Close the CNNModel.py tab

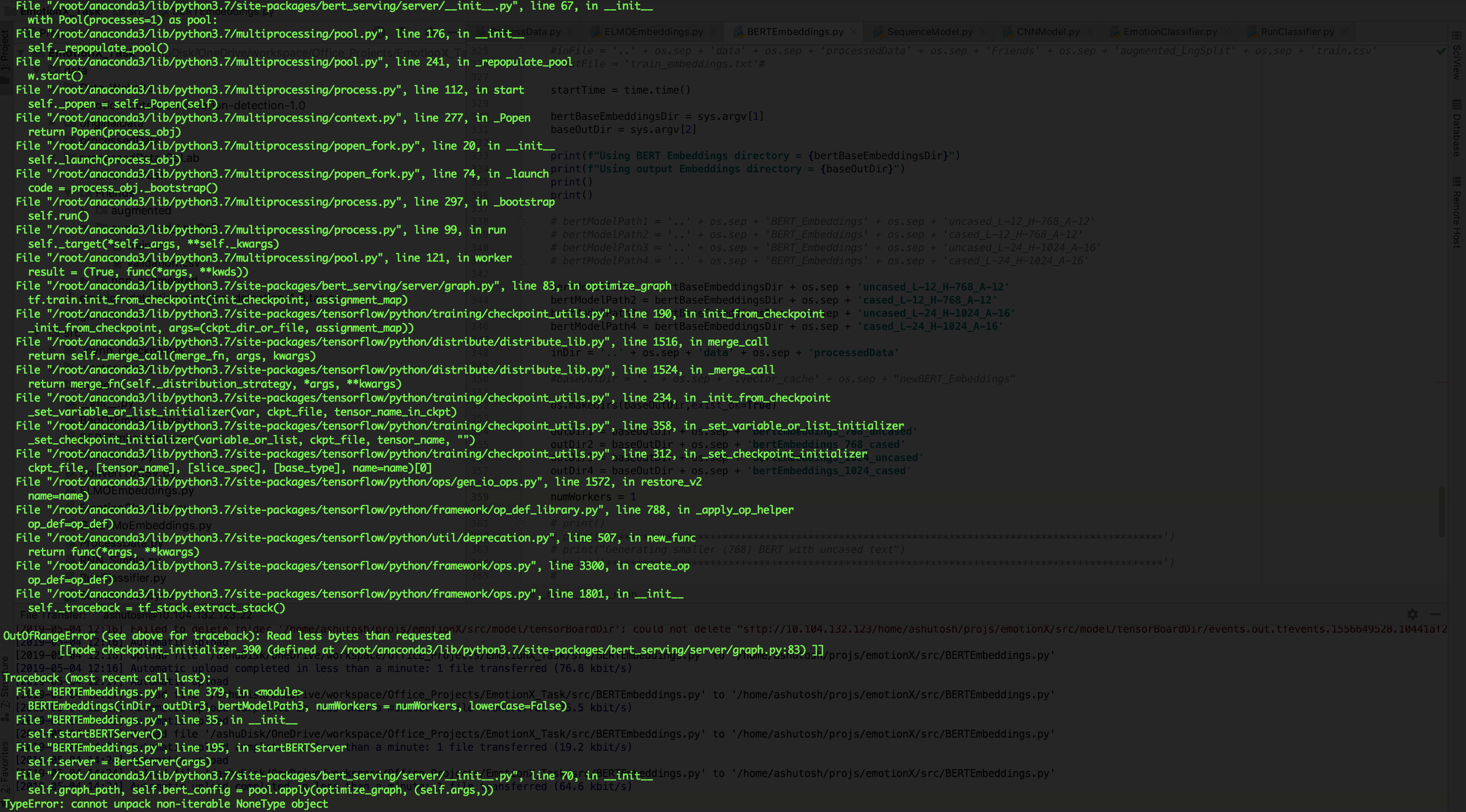pyautogui.click(x=1090, y=32)
